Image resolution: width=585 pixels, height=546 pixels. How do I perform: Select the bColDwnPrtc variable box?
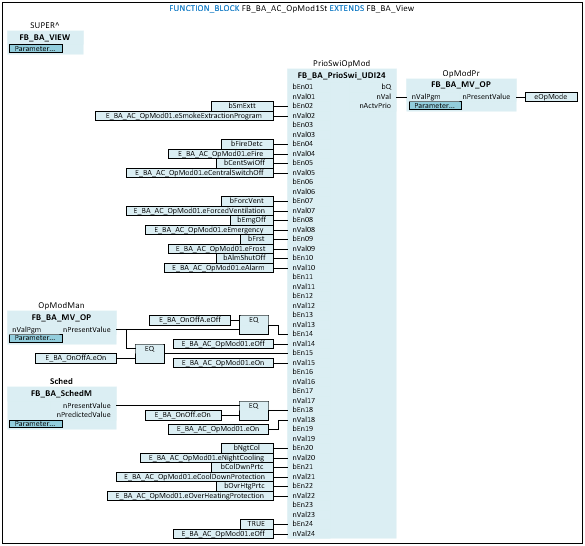[243, 467]
